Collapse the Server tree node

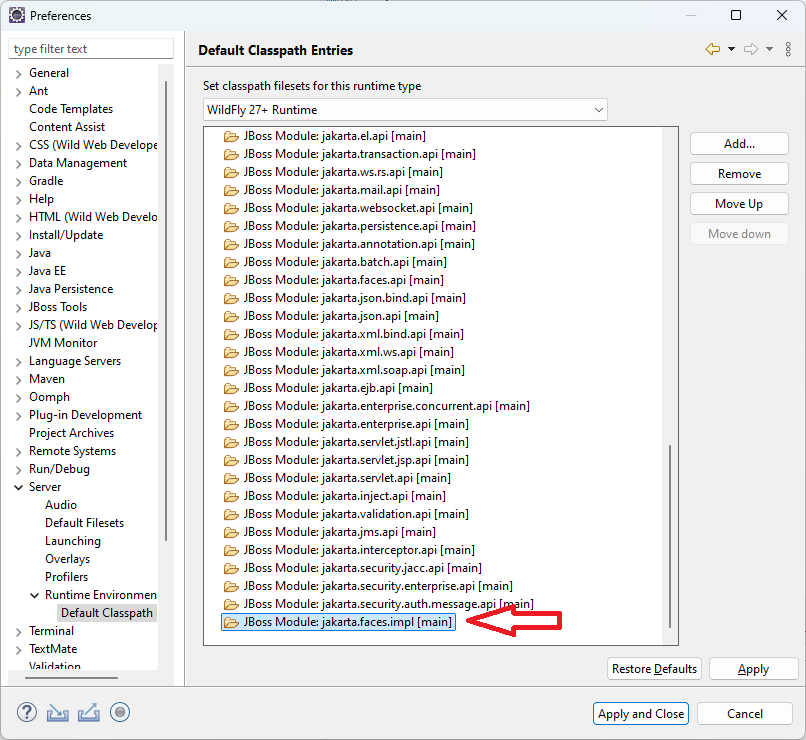coord(19,487)
